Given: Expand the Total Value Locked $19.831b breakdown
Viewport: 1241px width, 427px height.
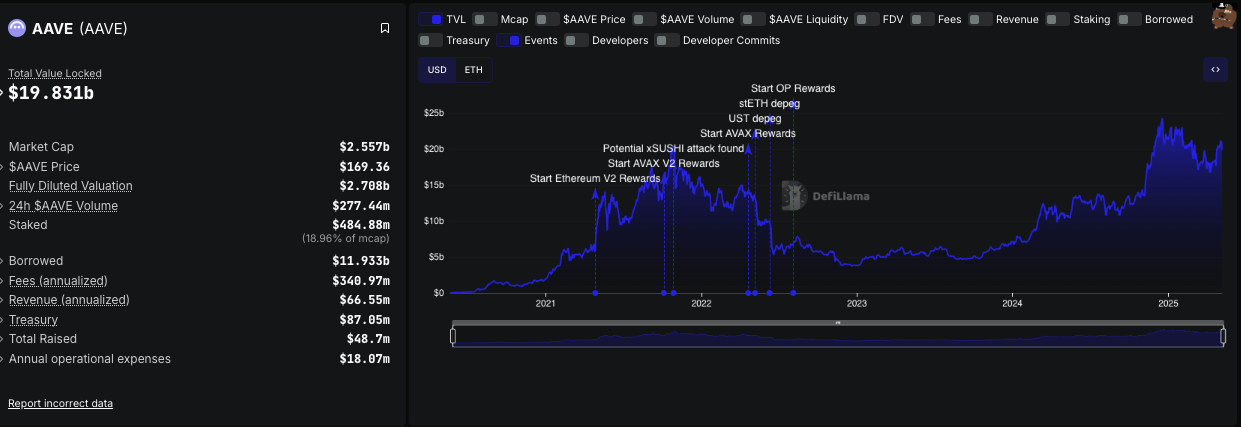Looking at the screenshot, I should 3,92.
